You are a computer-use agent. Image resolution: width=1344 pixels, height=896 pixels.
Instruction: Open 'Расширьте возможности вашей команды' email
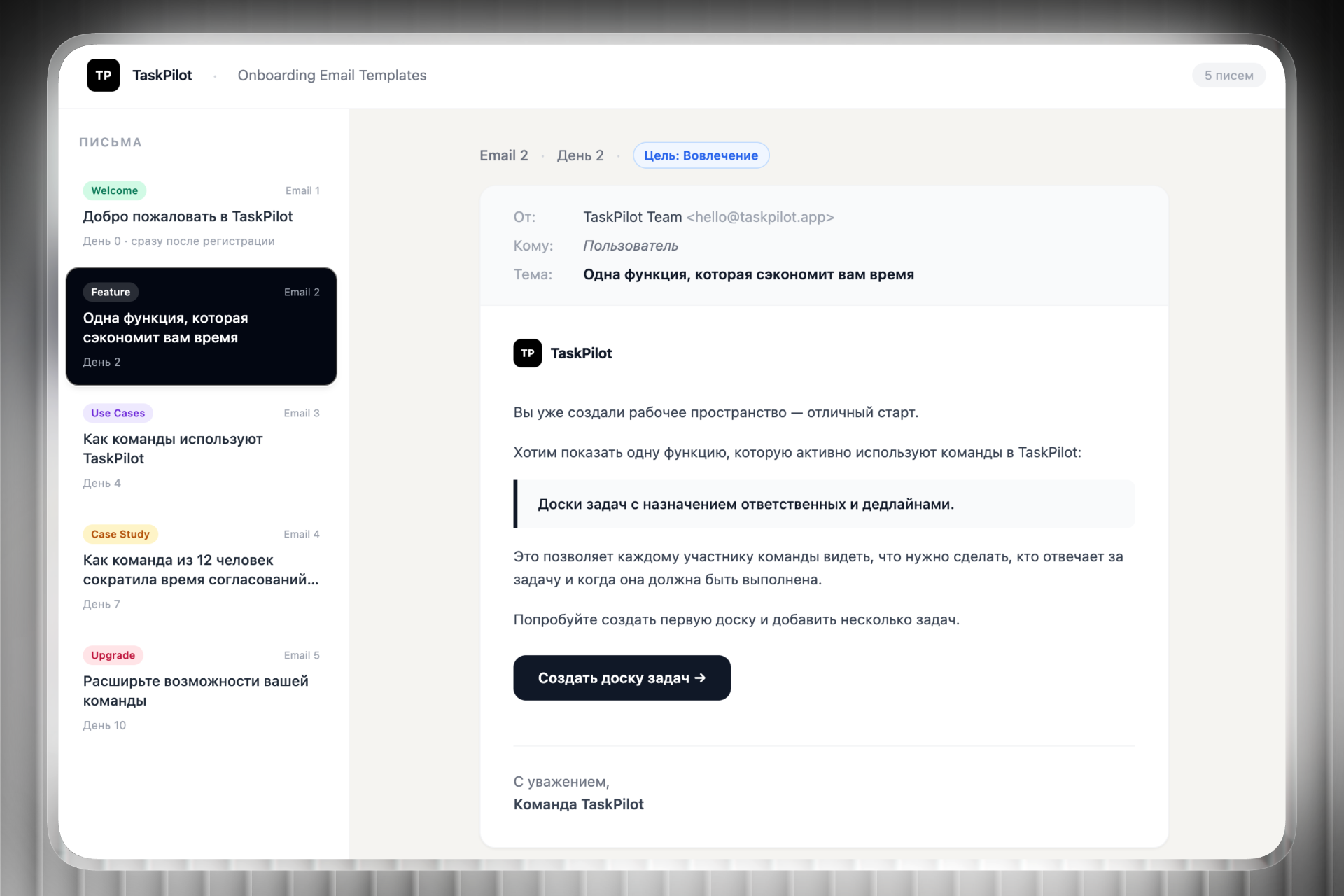pyautogui.click(x=195, y=691)
